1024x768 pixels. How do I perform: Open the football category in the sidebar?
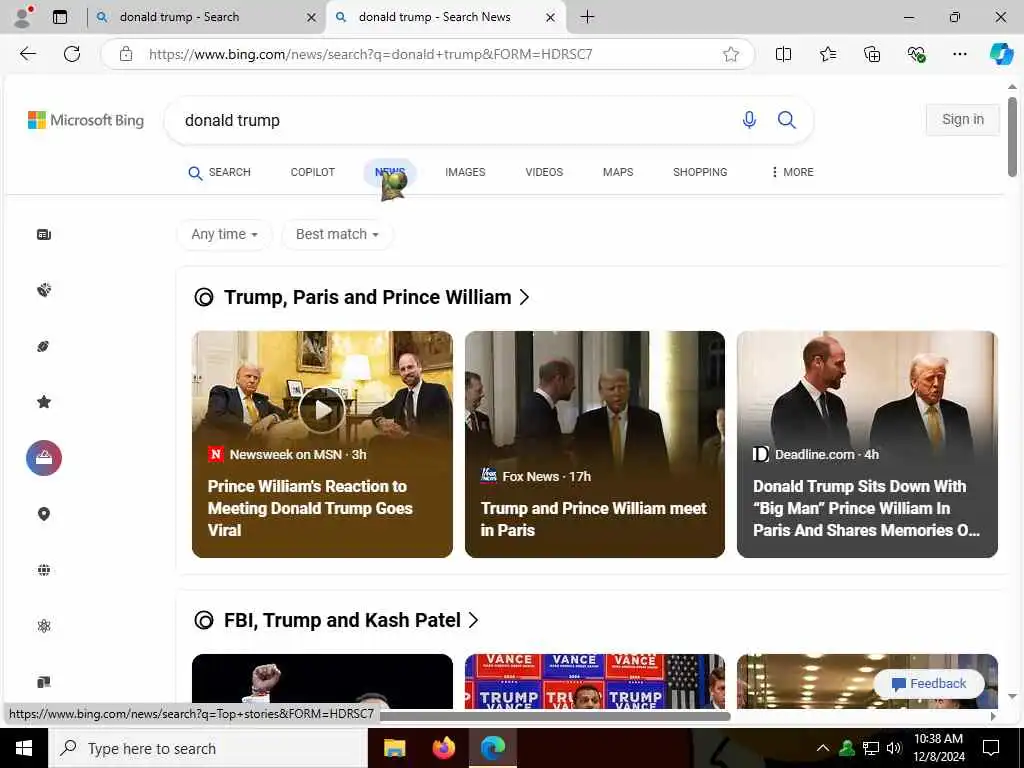pyautogui.click(x=44, y=346)
